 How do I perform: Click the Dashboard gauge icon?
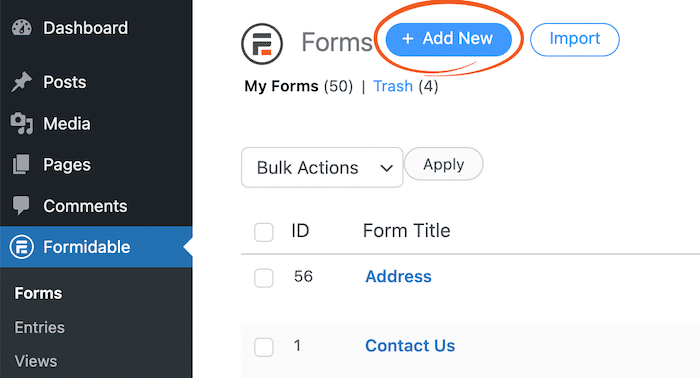pyautogui.click(x=21, y=28)
